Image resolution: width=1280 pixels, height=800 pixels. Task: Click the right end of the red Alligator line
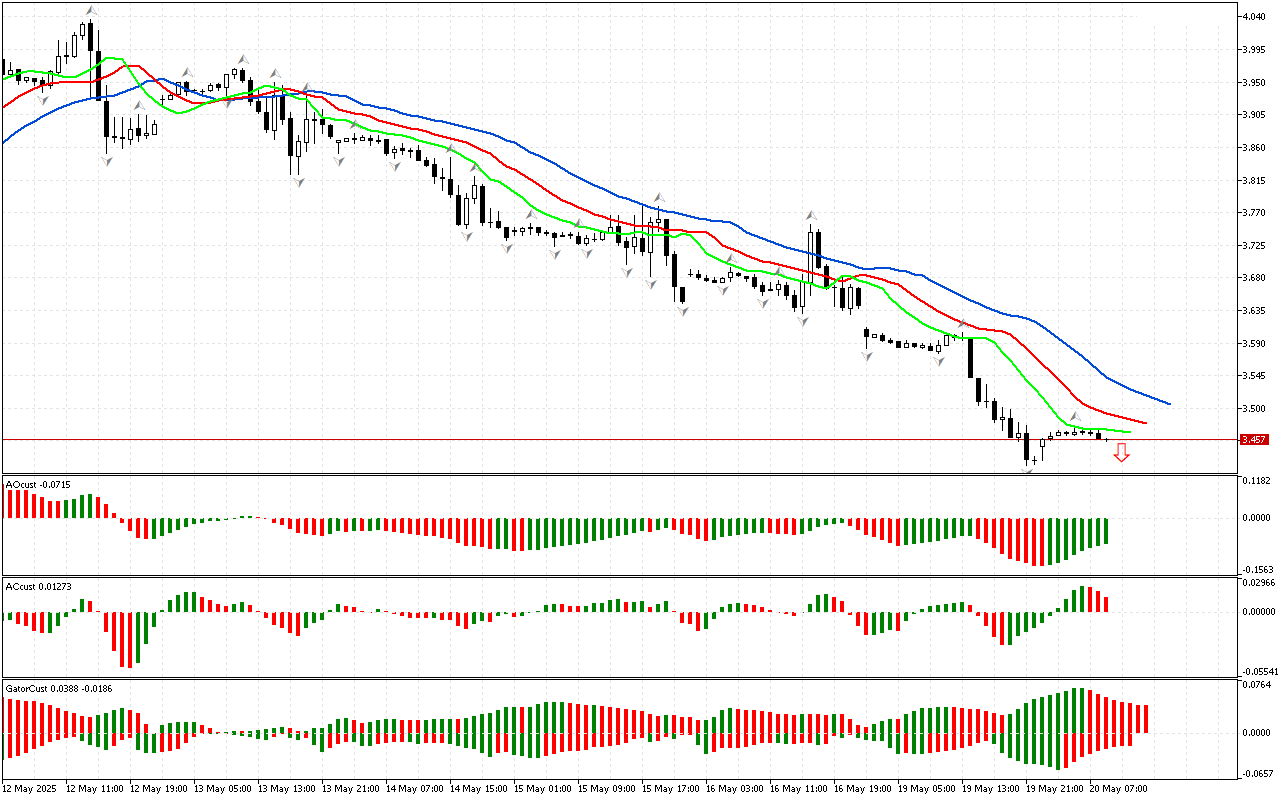1144,422
